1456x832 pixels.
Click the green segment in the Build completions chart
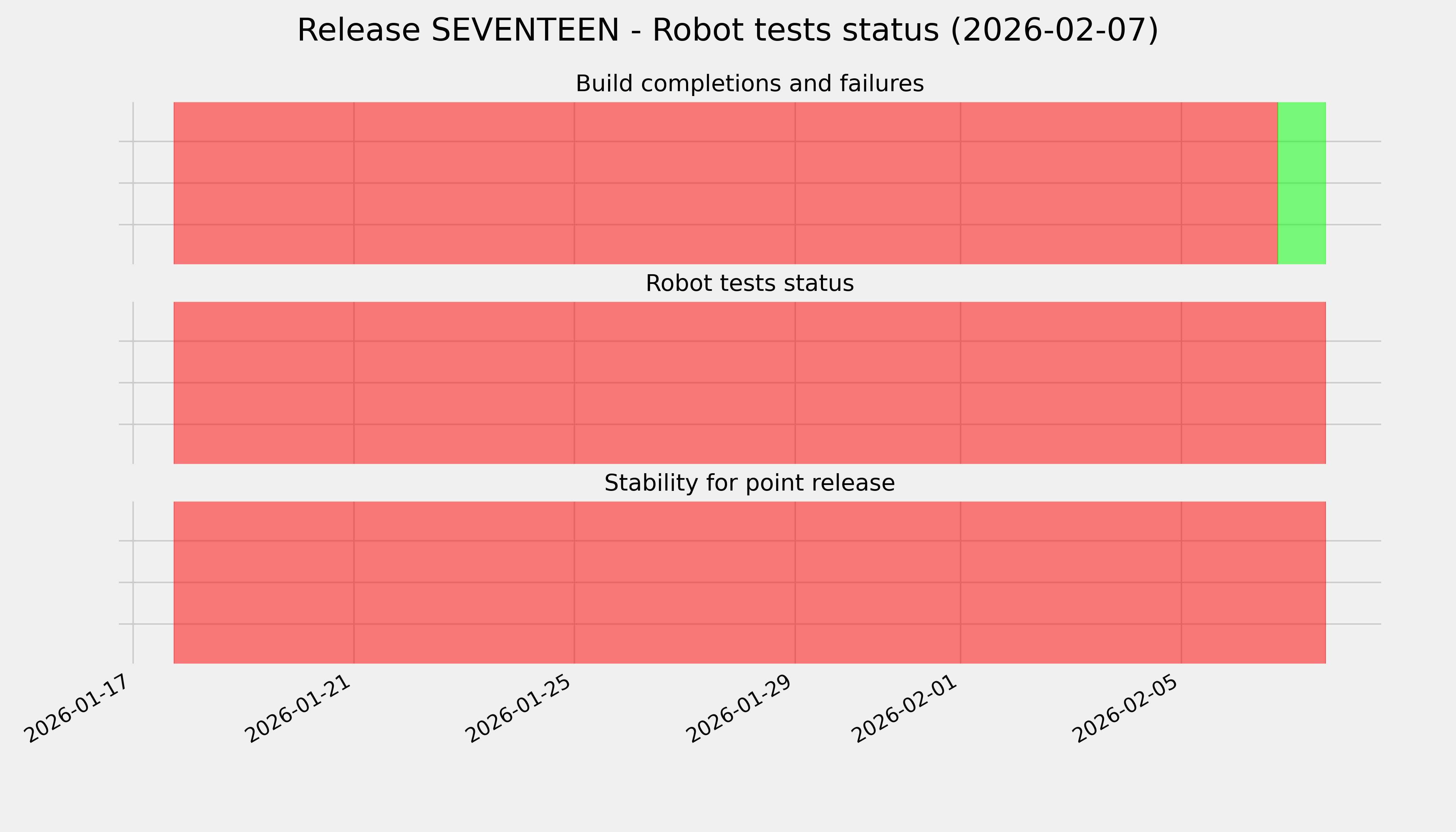1301,183
